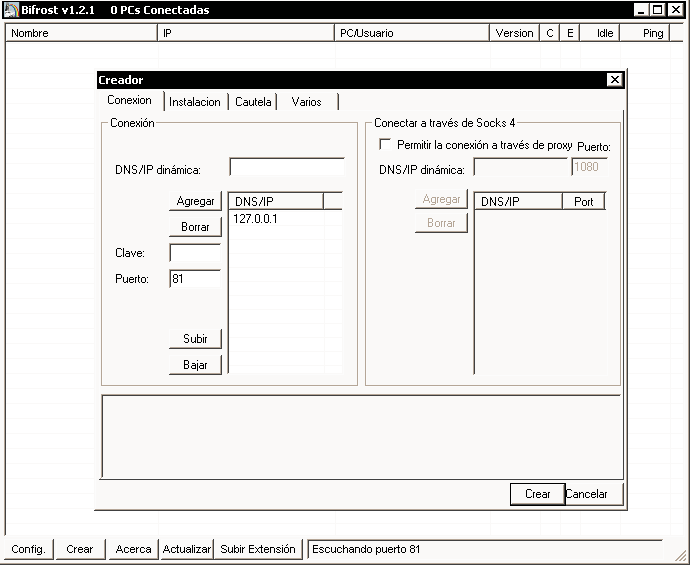This screenshot has width=690, height=565.
Task: Click the Crear button in bottom bar
Action: tap(80, 549)
